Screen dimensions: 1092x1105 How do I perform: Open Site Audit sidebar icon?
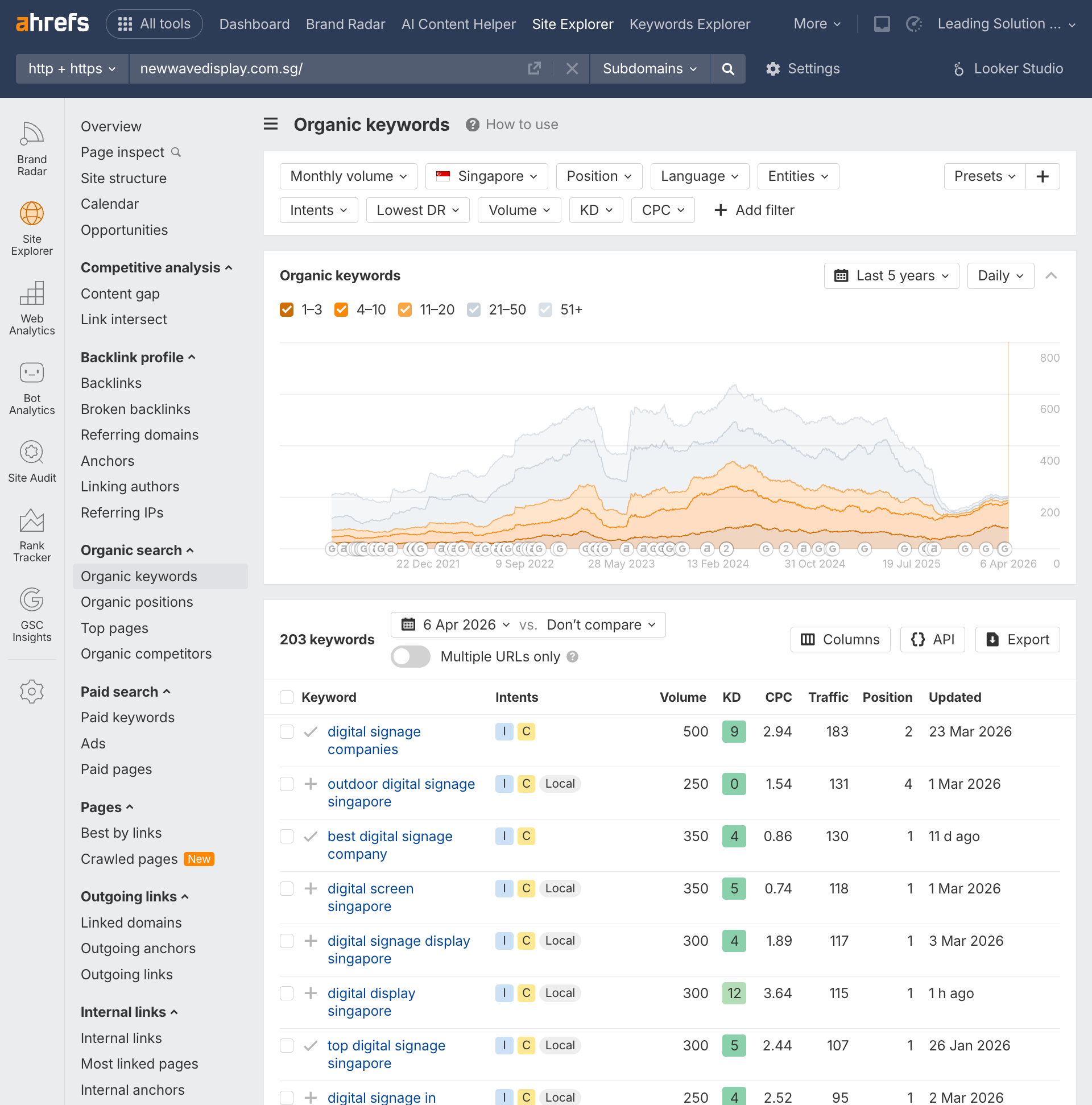(x=31, y=462)
